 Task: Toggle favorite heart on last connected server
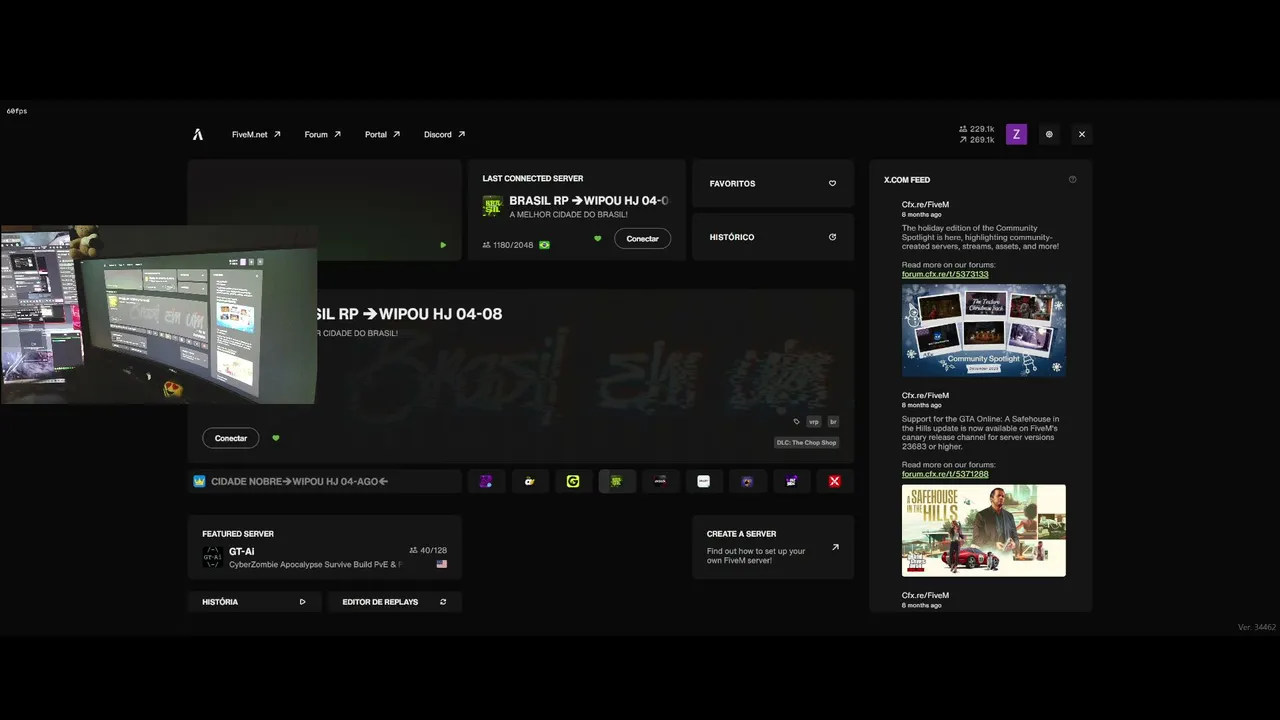pos(598,239)
